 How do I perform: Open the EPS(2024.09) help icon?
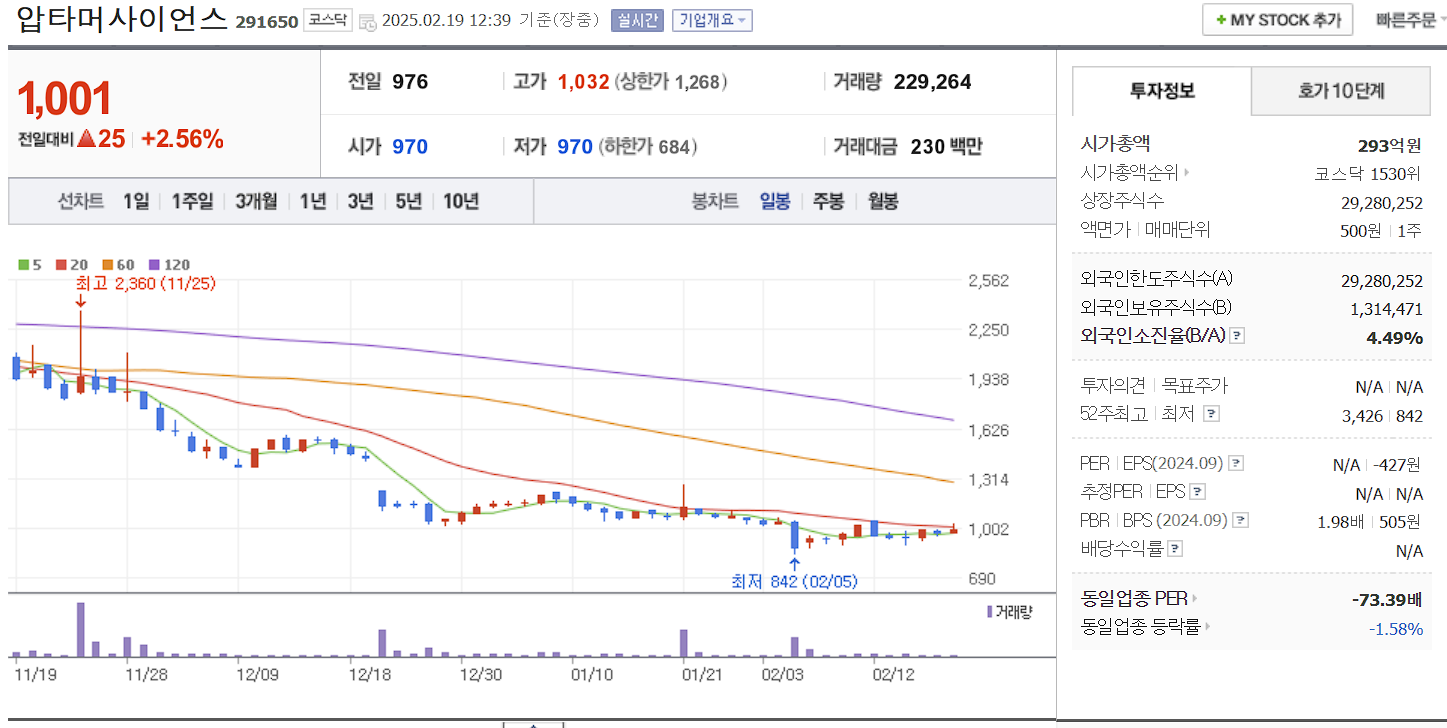pyautogui.click(x=1236, y=462)
